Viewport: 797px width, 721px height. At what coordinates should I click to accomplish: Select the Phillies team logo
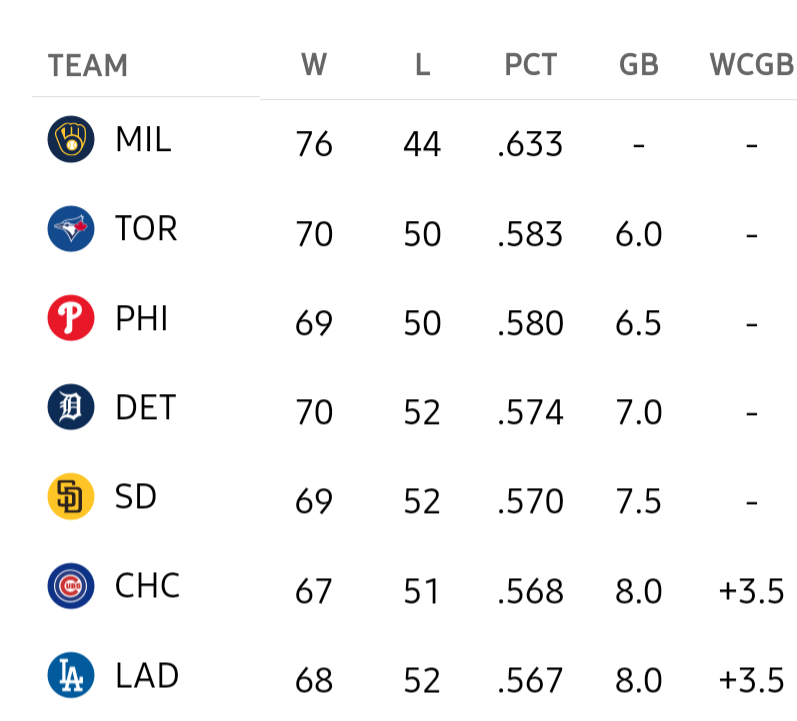click(71, 318)
